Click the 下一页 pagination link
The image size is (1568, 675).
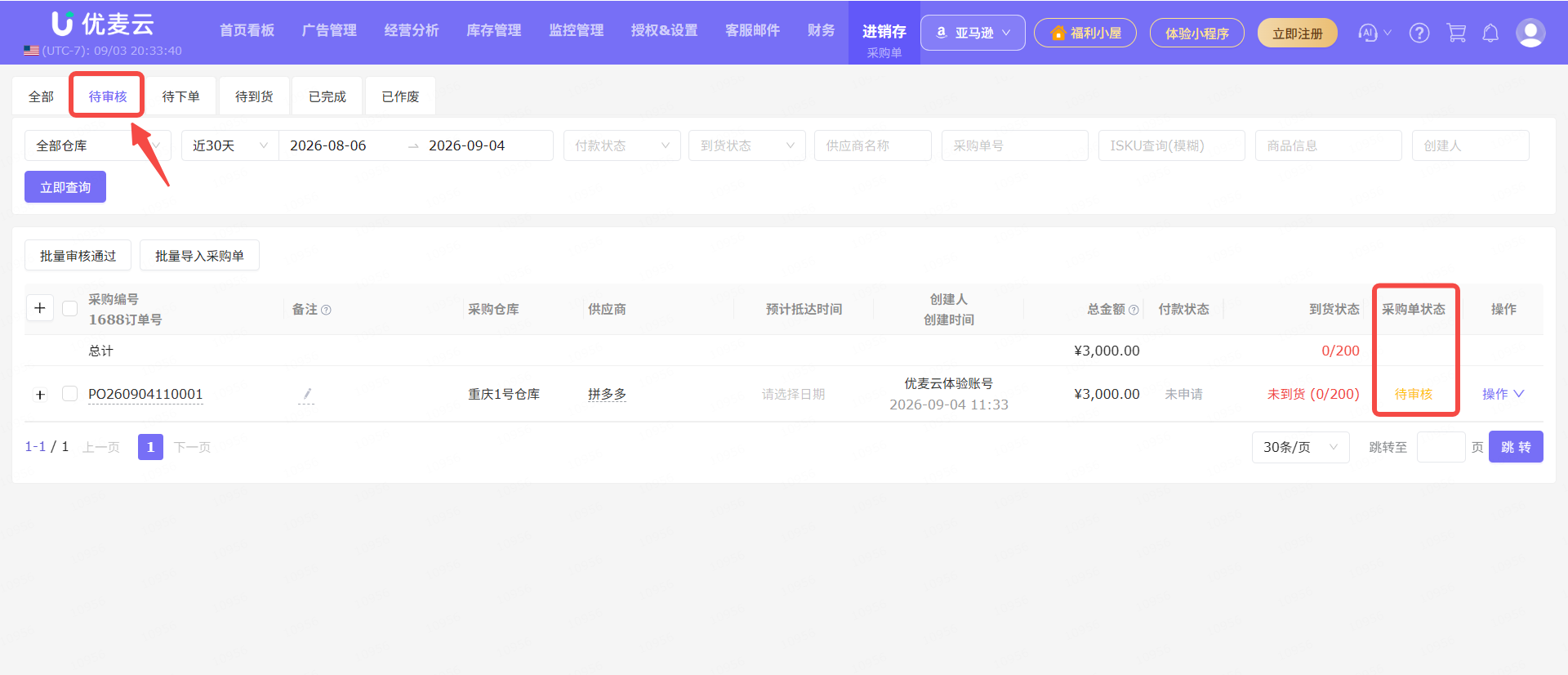coord(192,447)
